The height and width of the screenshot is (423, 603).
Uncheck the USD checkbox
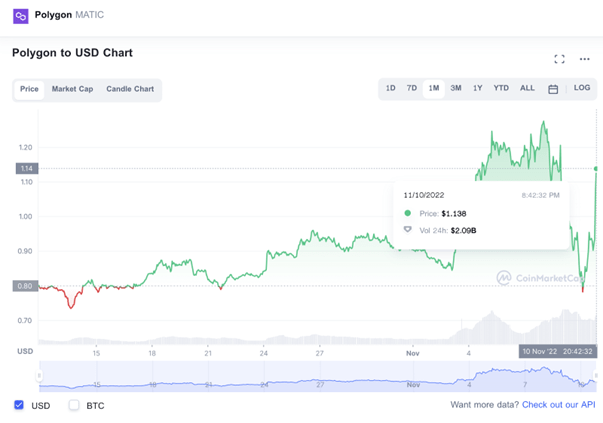tap(19, 405)
